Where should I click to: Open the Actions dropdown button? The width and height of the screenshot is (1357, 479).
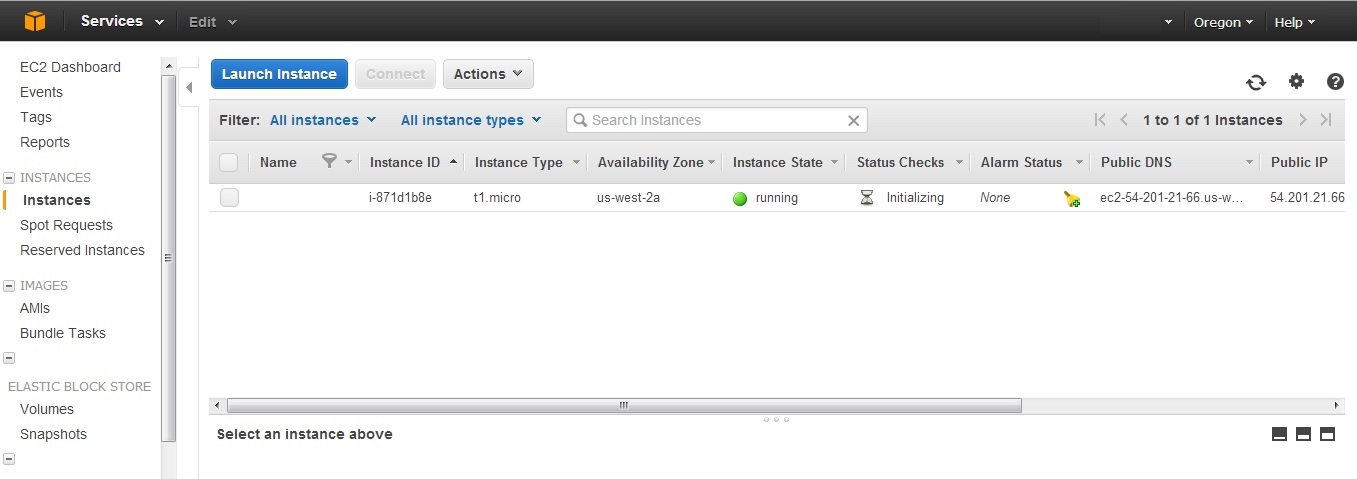[488, 74]
